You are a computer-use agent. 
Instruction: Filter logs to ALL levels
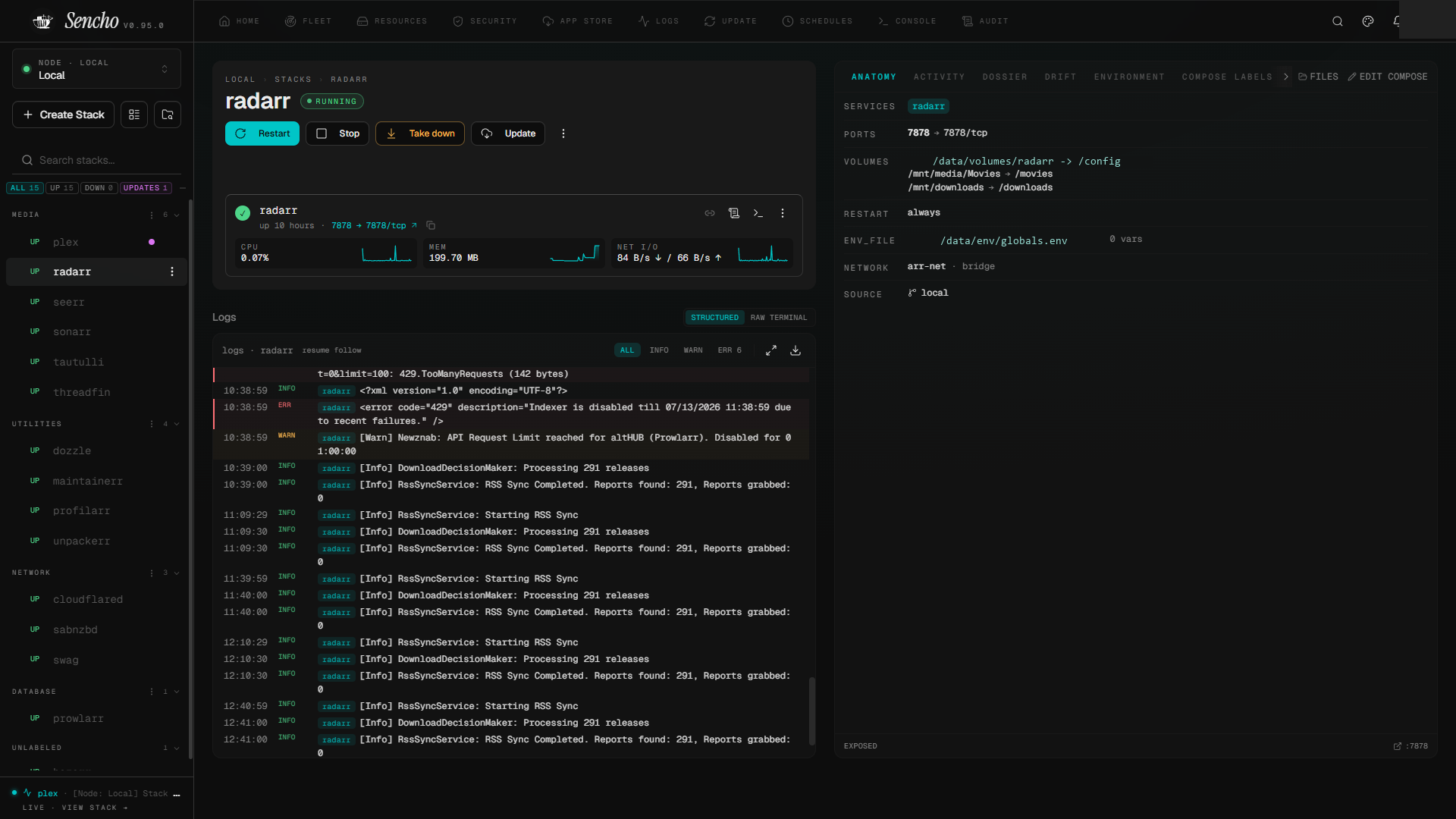[627, 350]
